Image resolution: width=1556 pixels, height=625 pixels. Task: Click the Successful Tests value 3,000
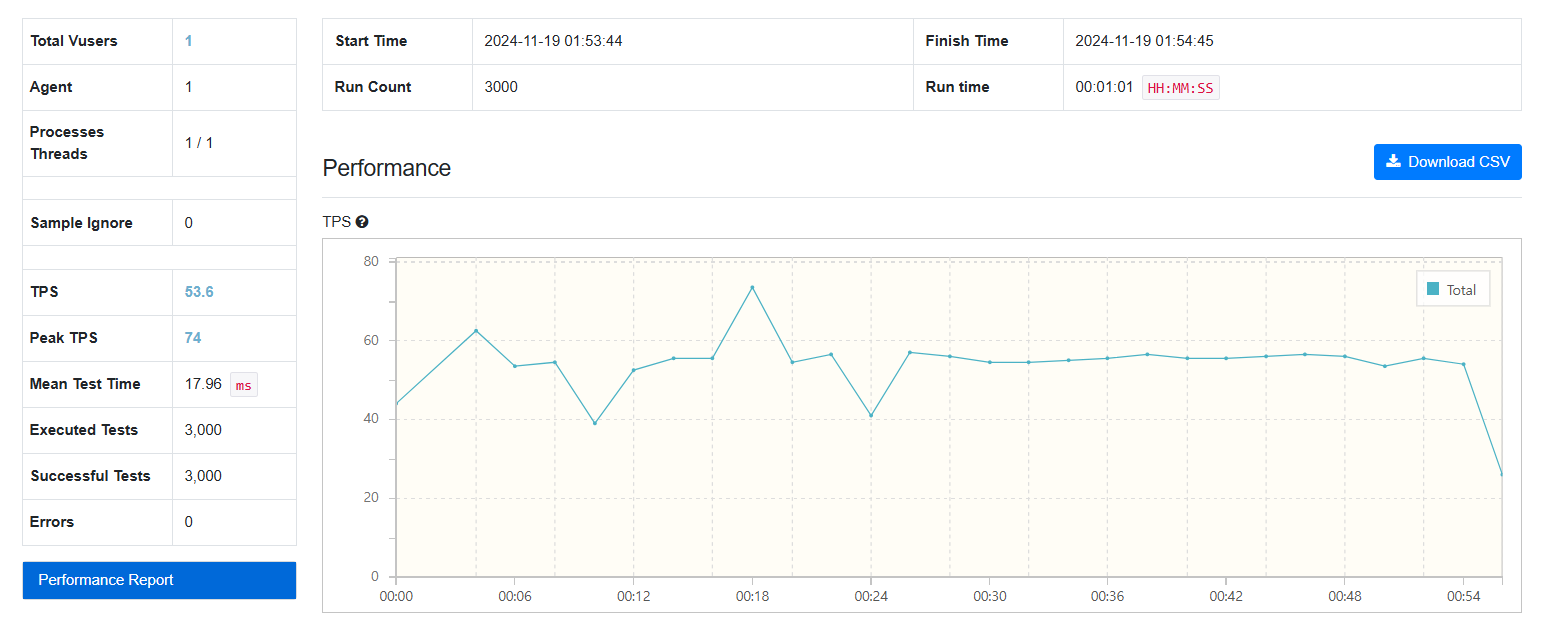203,476
